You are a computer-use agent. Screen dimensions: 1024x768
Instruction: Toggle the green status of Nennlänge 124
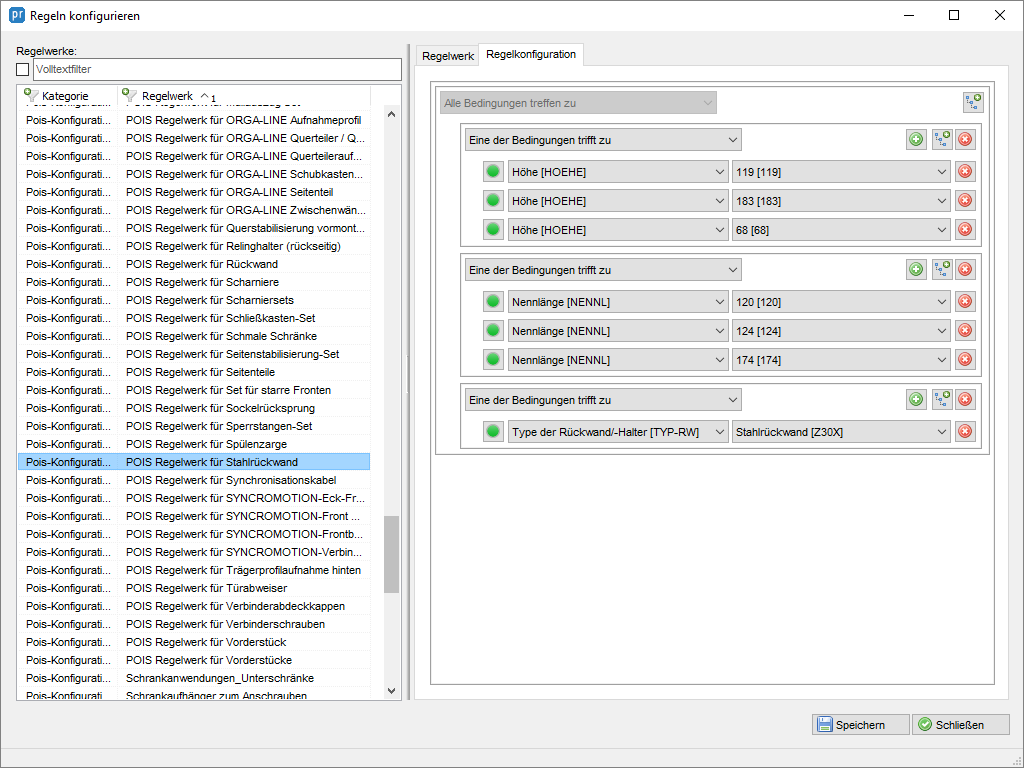point(493,330)
